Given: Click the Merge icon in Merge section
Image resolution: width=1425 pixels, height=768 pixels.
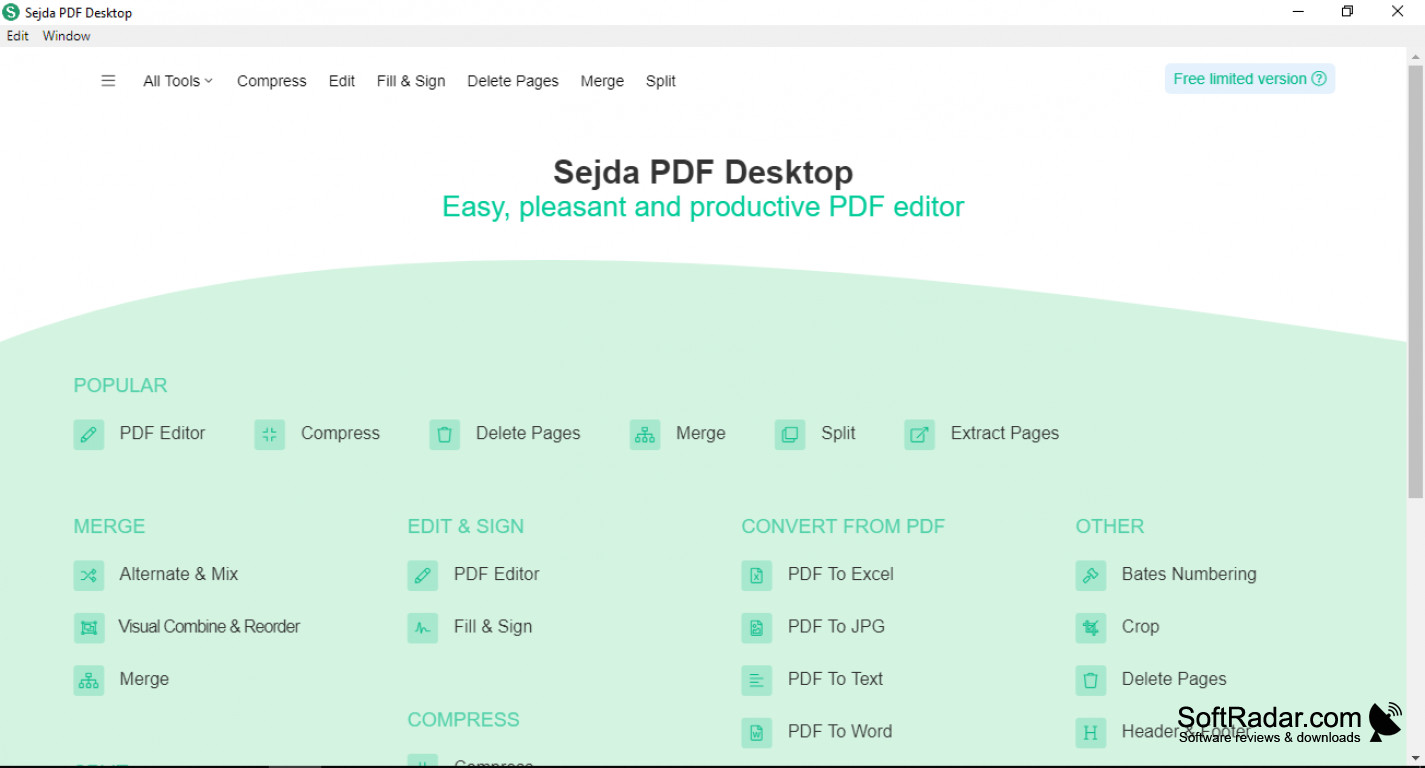Looking at the screenshot, I should 89,680.
